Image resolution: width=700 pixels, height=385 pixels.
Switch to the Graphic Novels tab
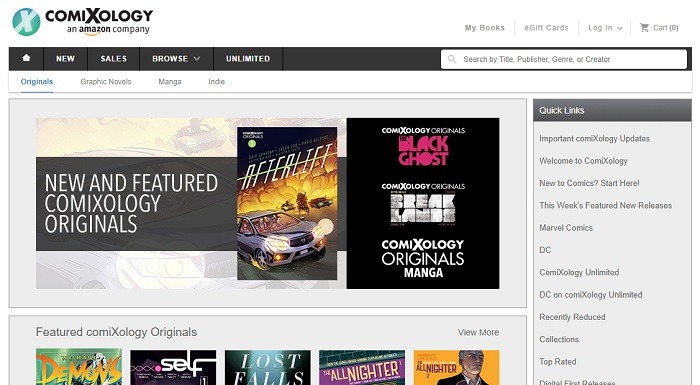click(x=106, y=82)
